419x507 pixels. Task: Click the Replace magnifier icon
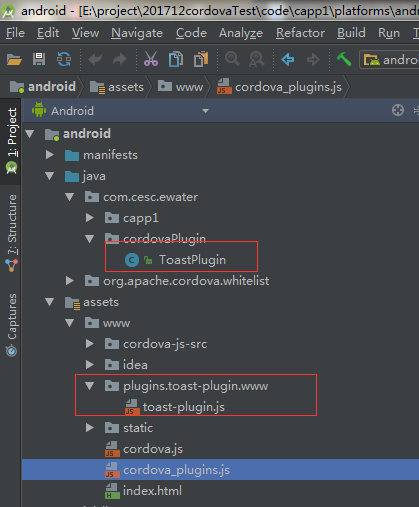pyautogui.click(x=257, y=60)
